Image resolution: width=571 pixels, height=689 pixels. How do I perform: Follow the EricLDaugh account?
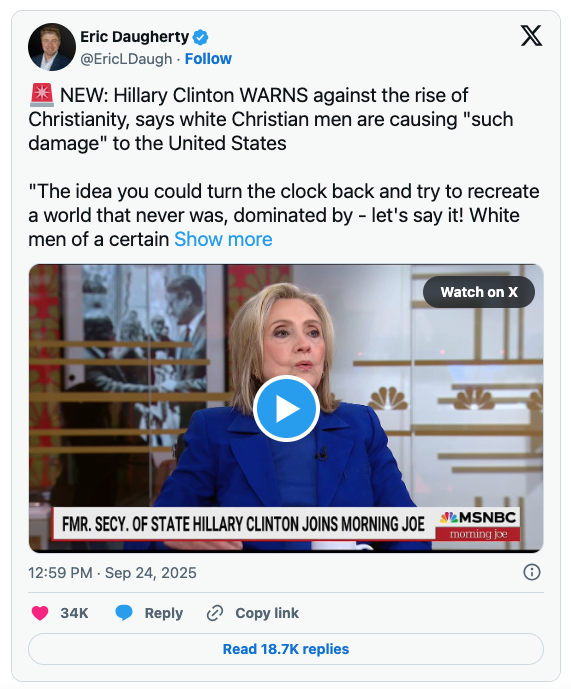[x=208, y=58]
